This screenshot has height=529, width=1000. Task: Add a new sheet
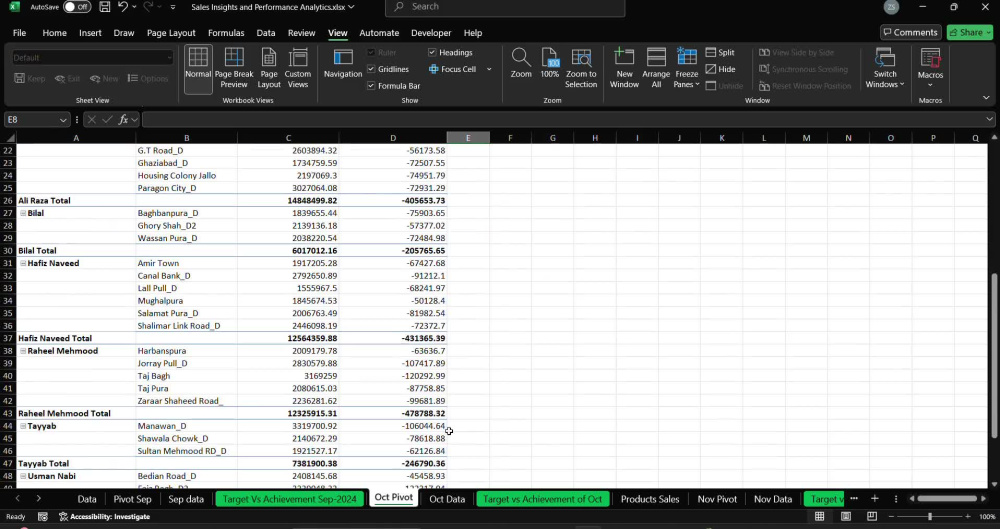(874, 498)
